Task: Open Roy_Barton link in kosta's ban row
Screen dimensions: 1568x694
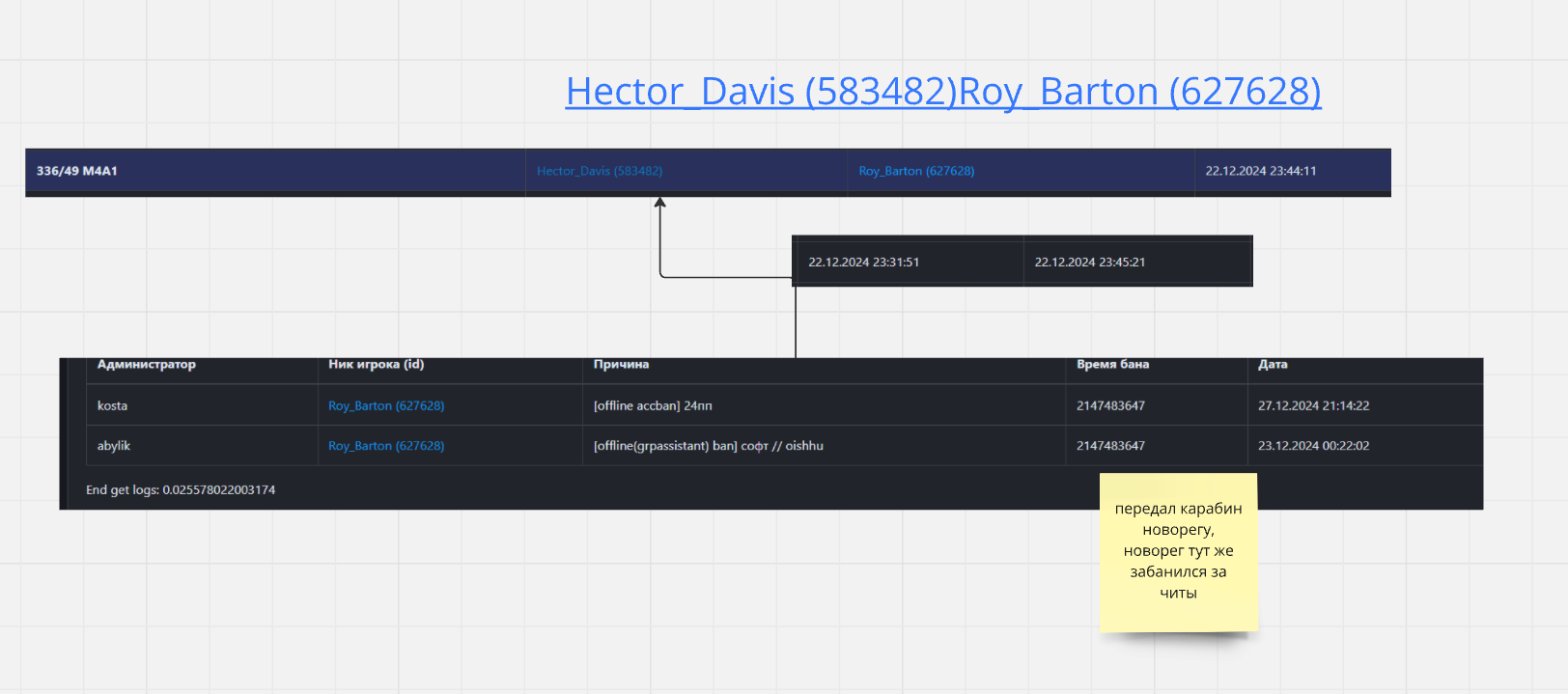Action: pyautogui.click(x=386, y=405)
